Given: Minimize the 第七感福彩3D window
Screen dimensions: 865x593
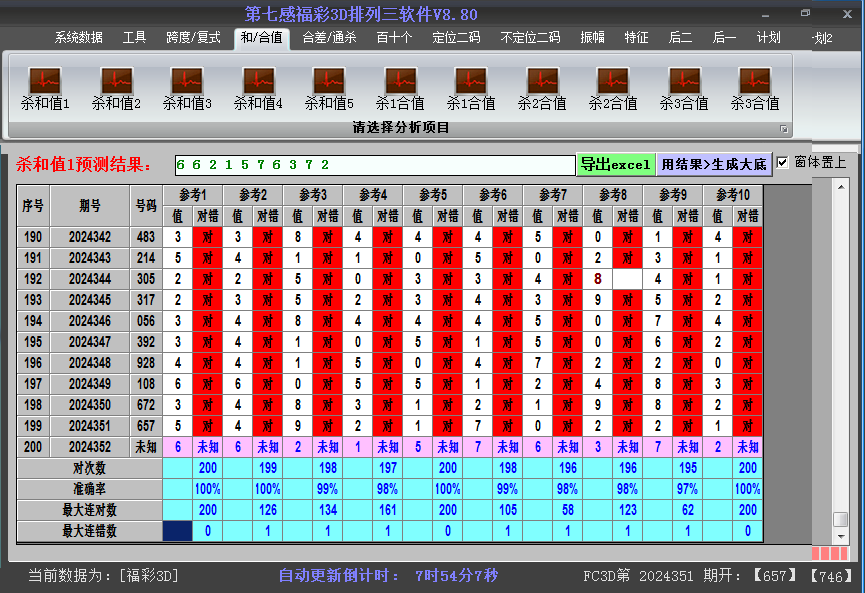Looking at the screenshot, I should (765, 14).
